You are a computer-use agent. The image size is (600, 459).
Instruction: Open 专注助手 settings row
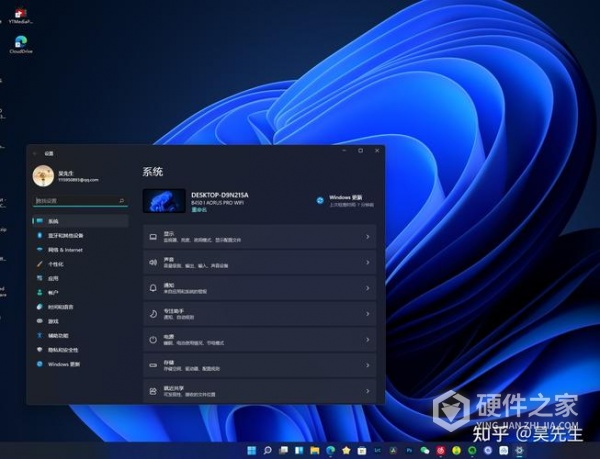tap(260, 314)
